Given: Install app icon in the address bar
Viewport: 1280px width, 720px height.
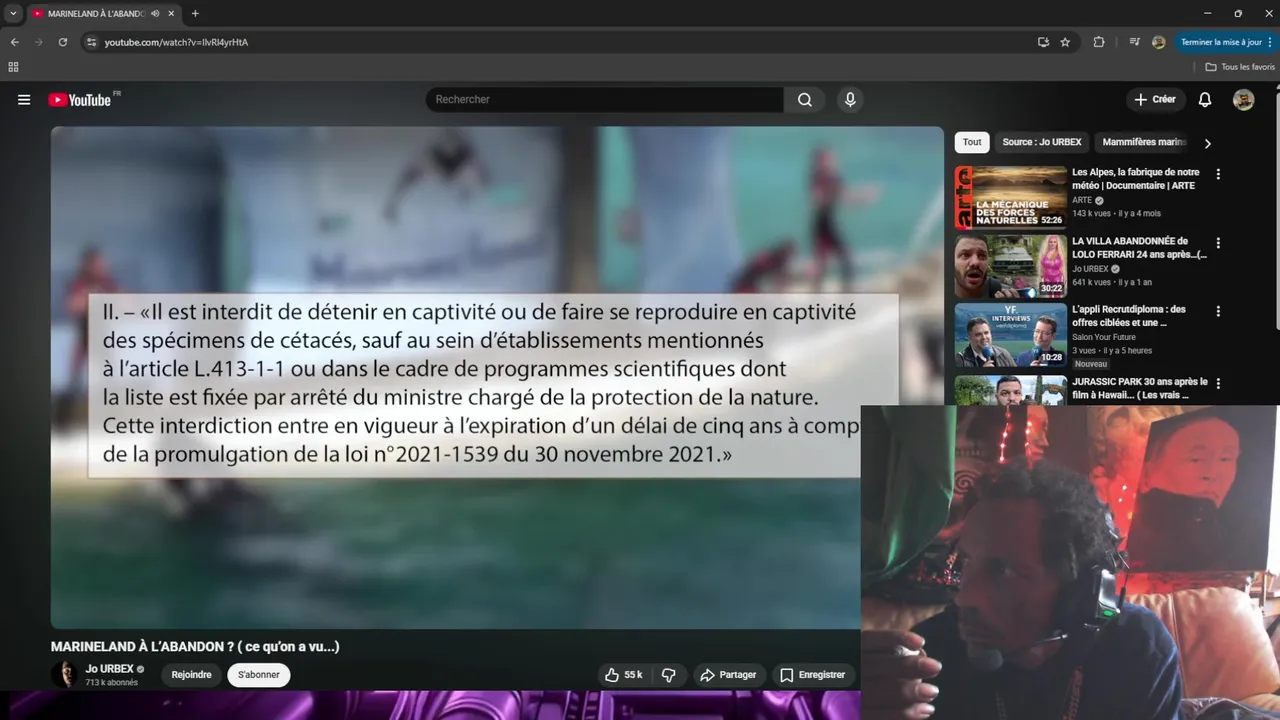Looking at the screenshot, I should 1043,42.
